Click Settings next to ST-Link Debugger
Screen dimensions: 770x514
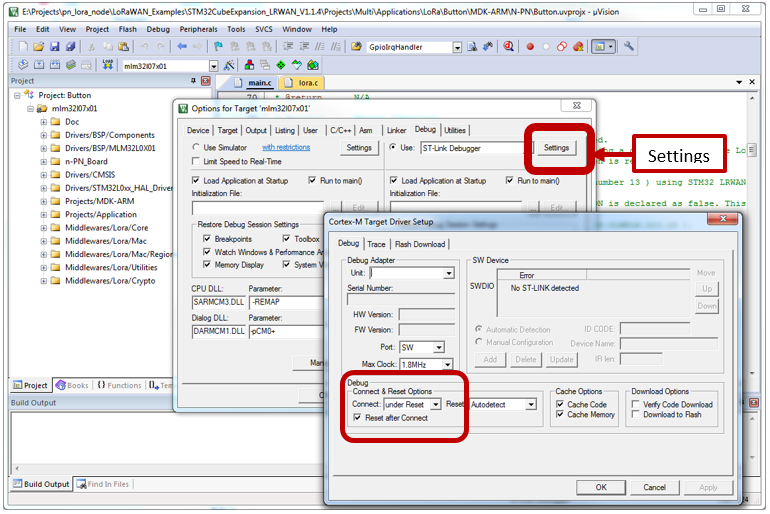click(556, 148)
